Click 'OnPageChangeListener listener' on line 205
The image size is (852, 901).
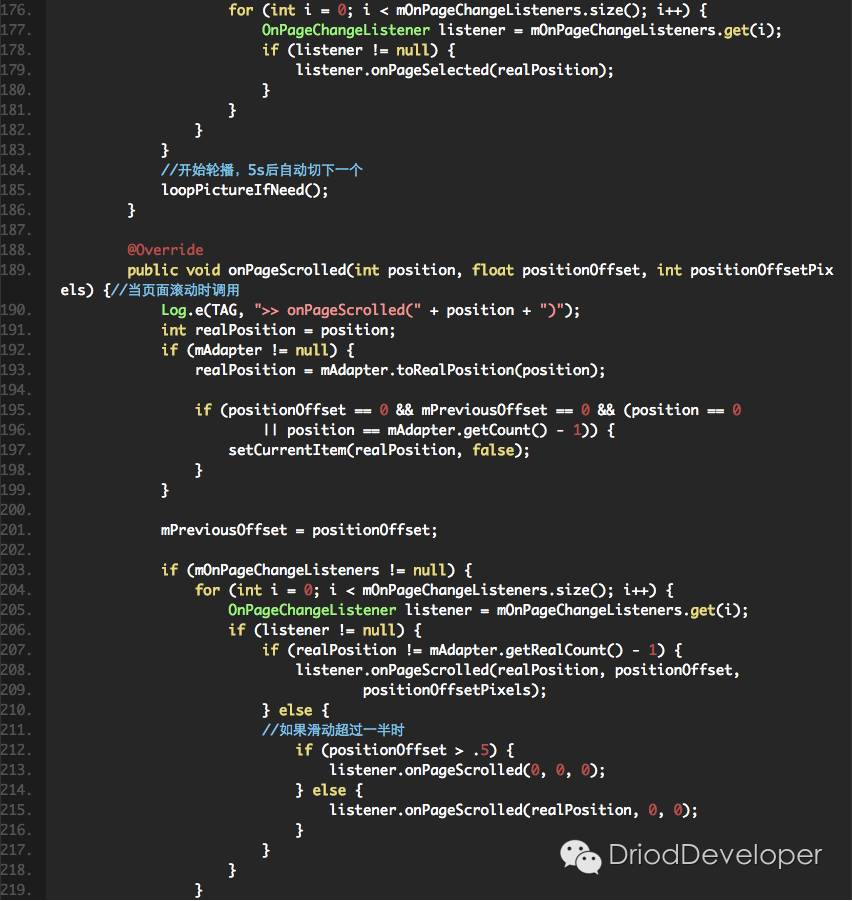350,610
